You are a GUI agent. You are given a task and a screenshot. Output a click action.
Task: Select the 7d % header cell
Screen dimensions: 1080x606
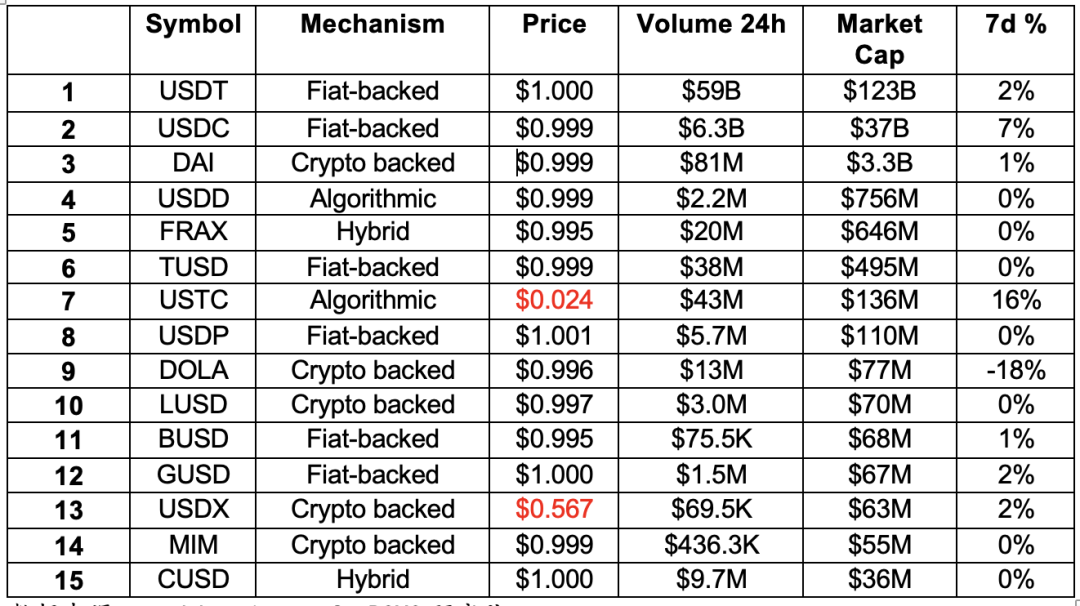(1015, 40)
